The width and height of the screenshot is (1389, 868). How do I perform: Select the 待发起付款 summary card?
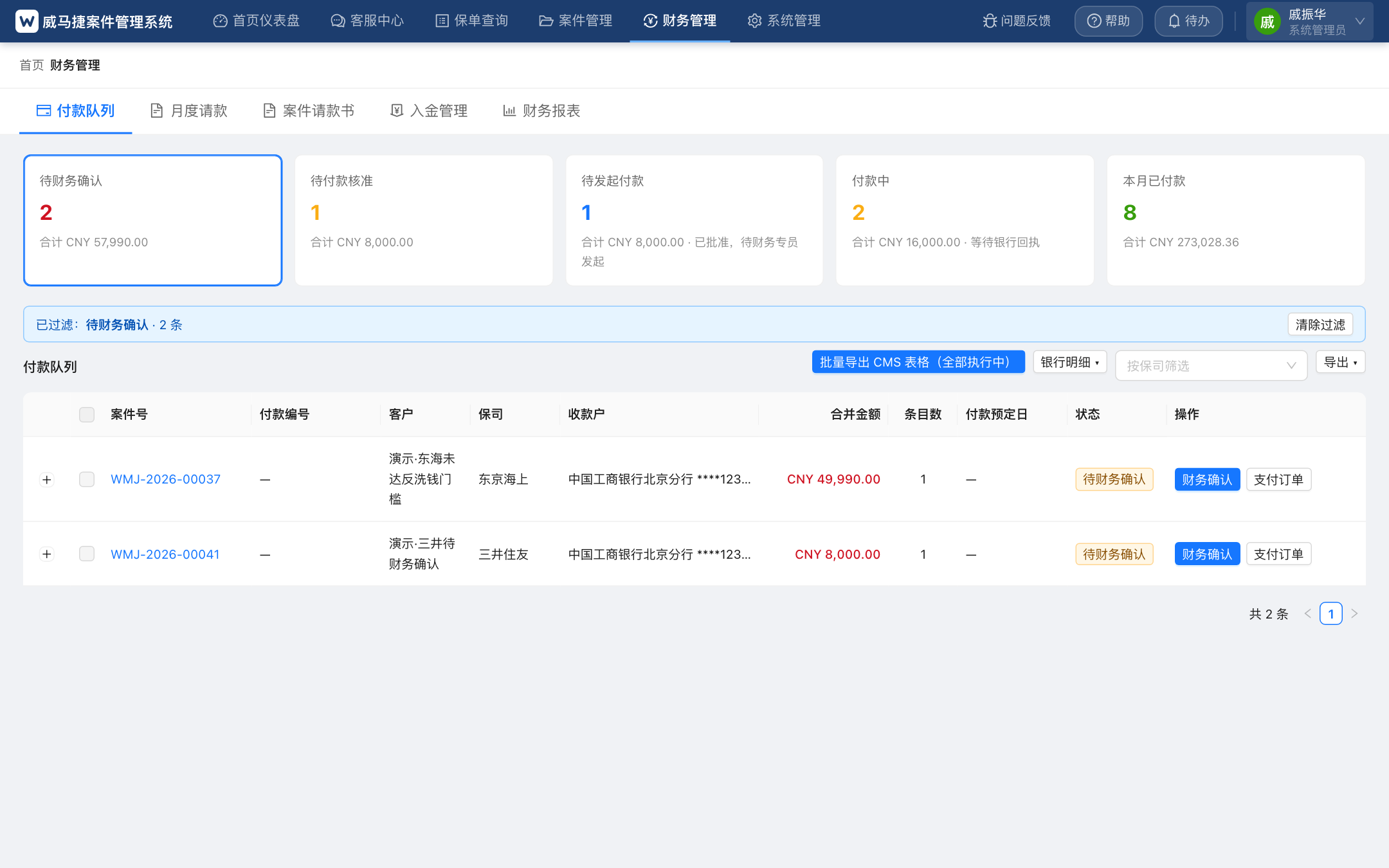[694, 221]
